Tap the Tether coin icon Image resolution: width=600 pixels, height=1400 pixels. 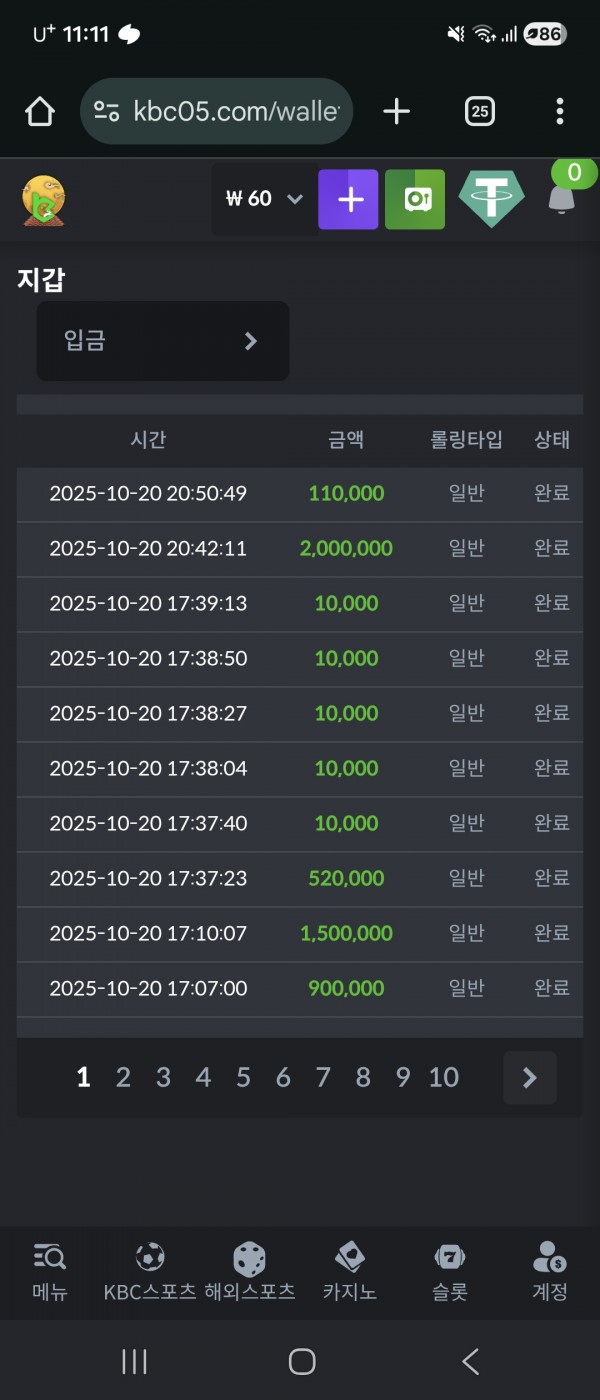coord(491,198)
